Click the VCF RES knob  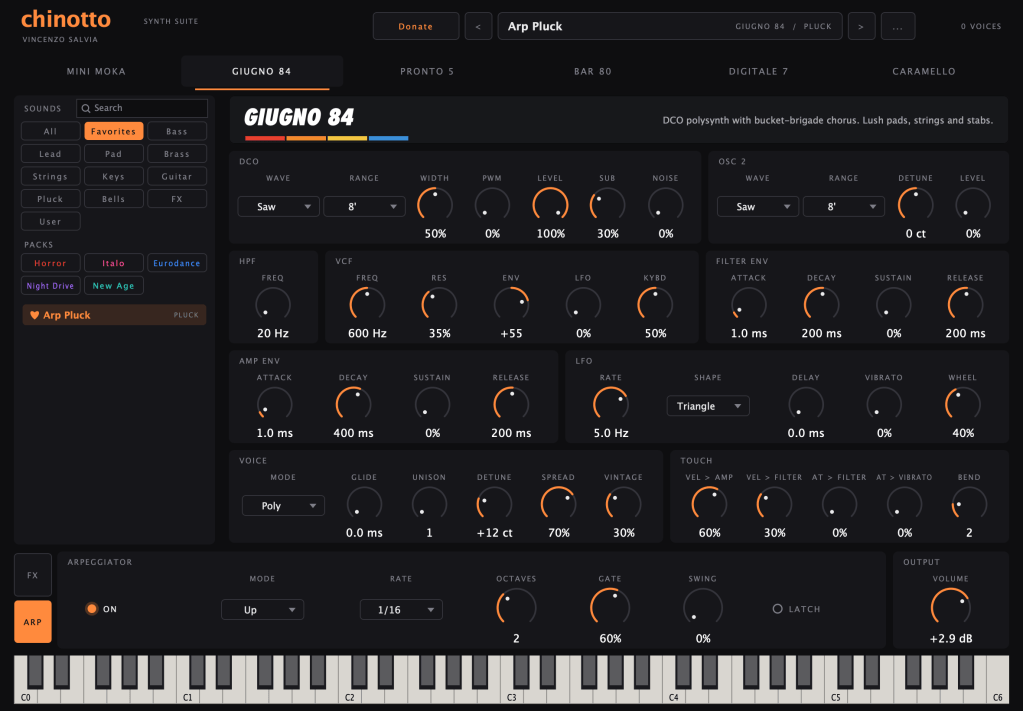(439, 304)
